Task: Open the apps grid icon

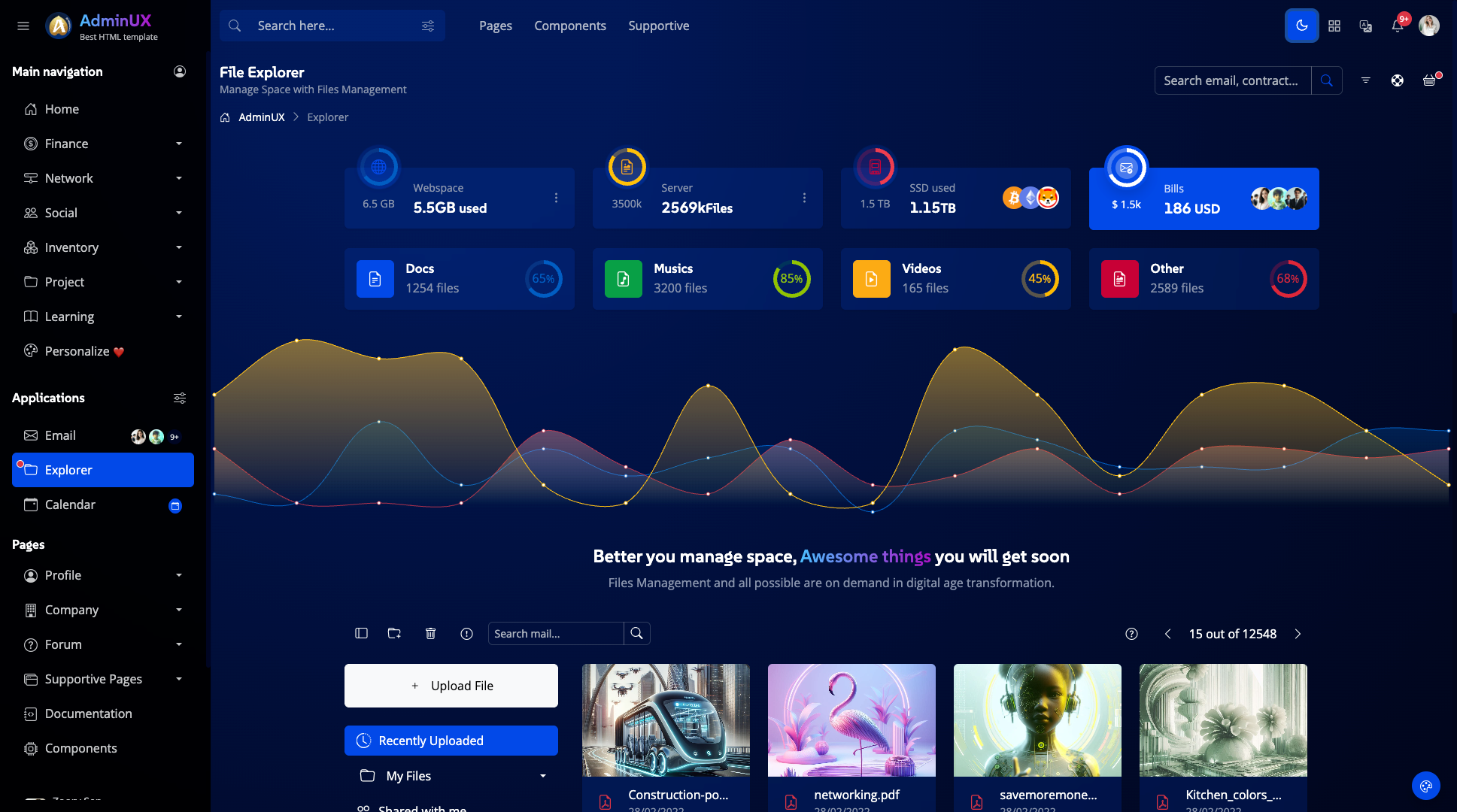Action: (x=1334, y=26)
